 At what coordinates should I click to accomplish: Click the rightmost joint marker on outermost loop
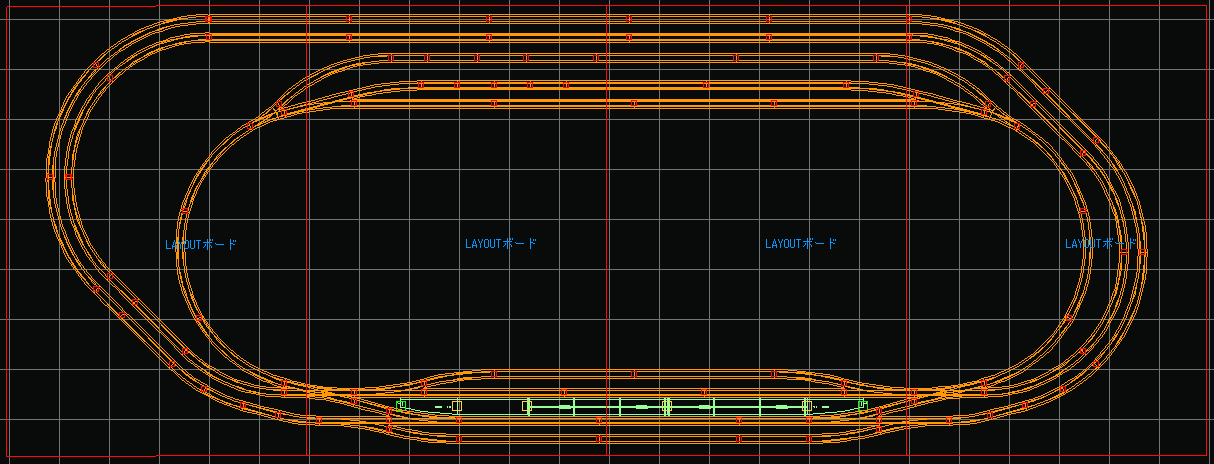(1143, 254)
